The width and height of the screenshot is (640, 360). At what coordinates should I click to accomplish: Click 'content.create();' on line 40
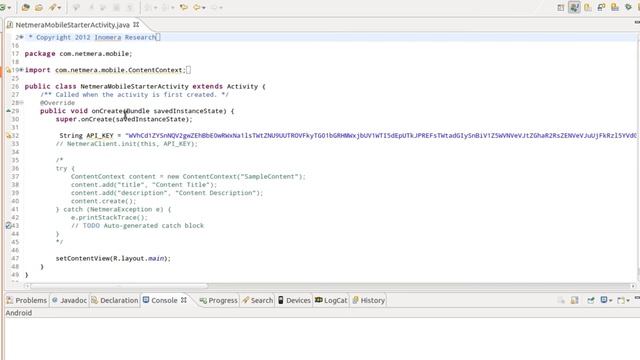coord(104,201)
